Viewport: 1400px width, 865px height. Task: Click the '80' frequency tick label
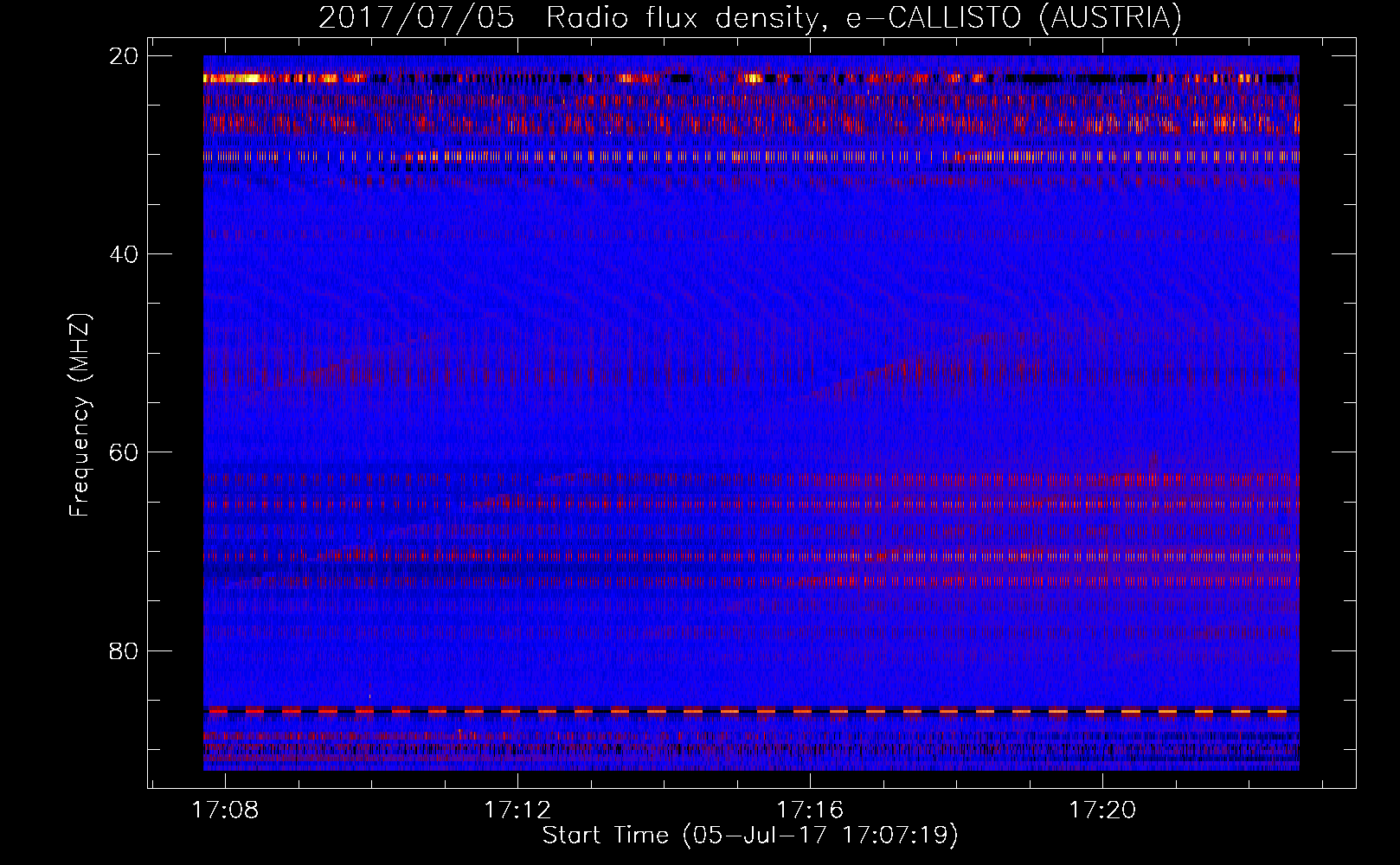pos(125,650)
